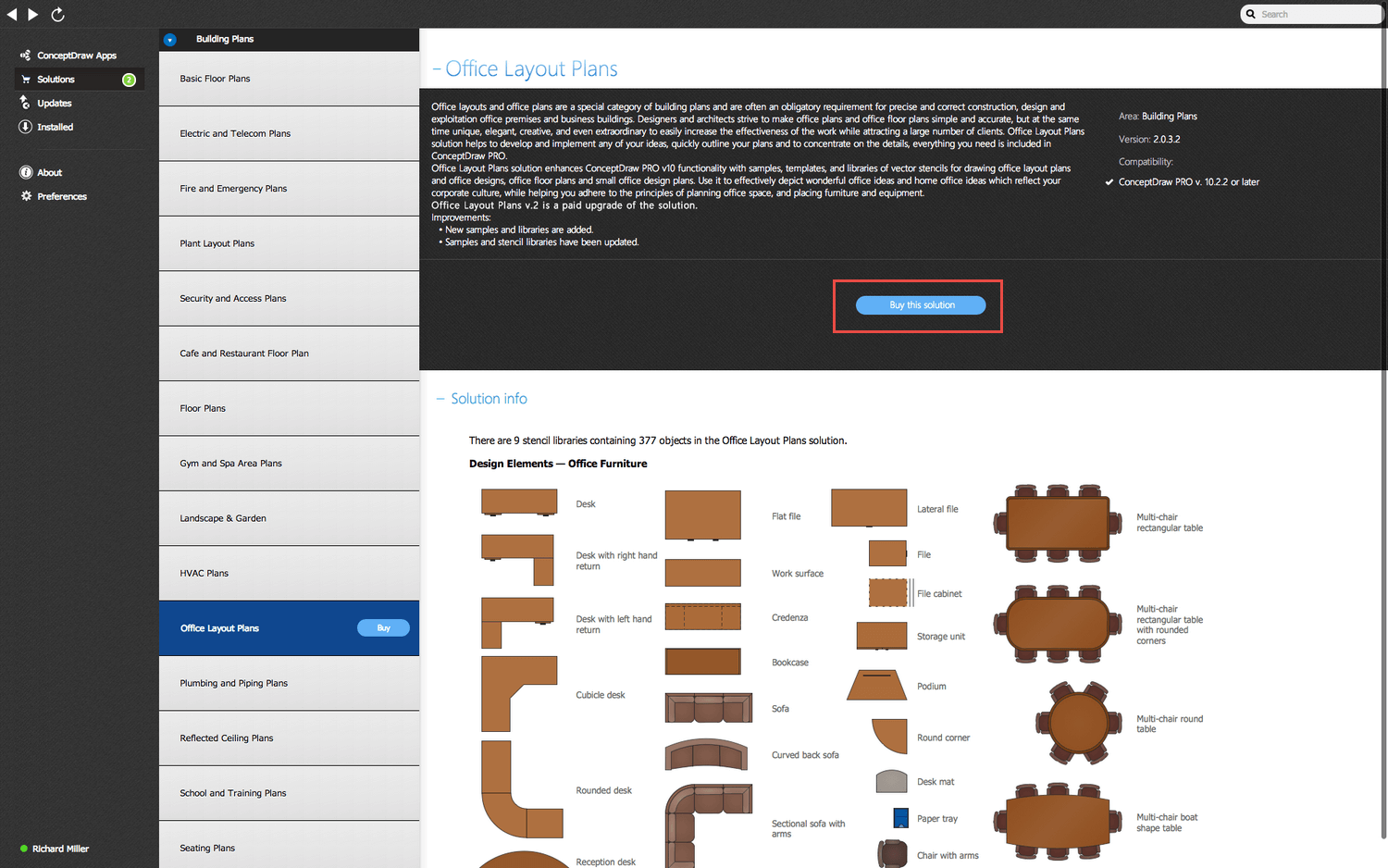Click the green Solutions count badge
Screen dimensions: 1388x868
[x=130, y=80]
